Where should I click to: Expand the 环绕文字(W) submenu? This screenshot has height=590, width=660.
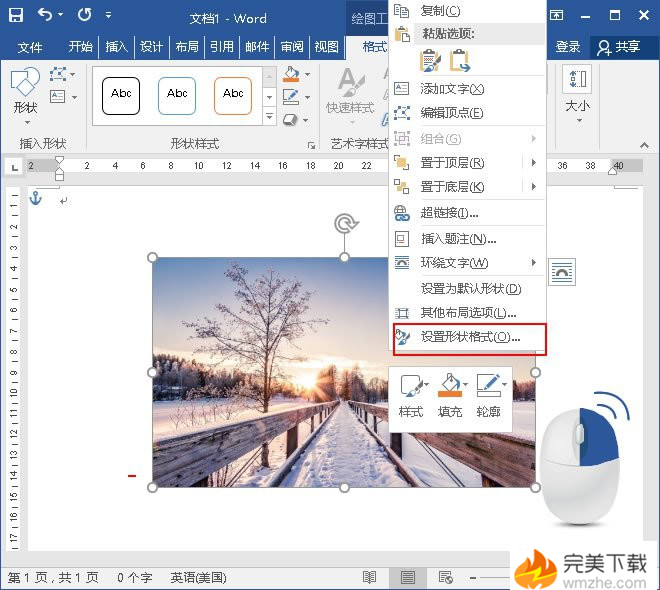(x=467, y=263)
